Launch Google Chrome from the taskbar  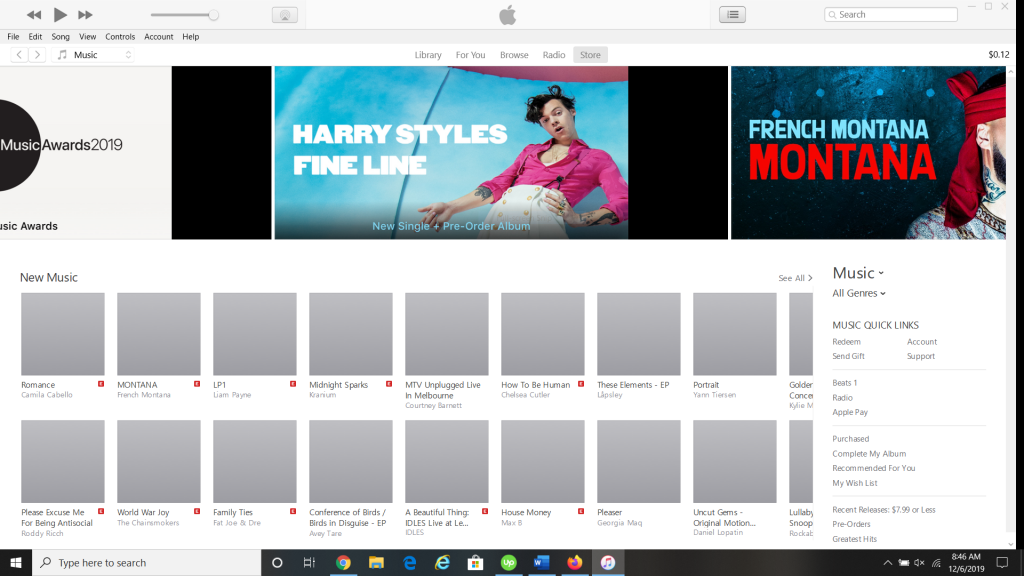tap(343, 562)
